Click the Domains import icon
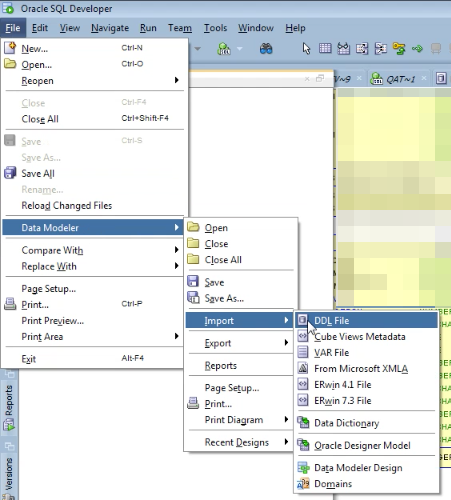Viewport: 451px width, 500px height. coord(303,483)
